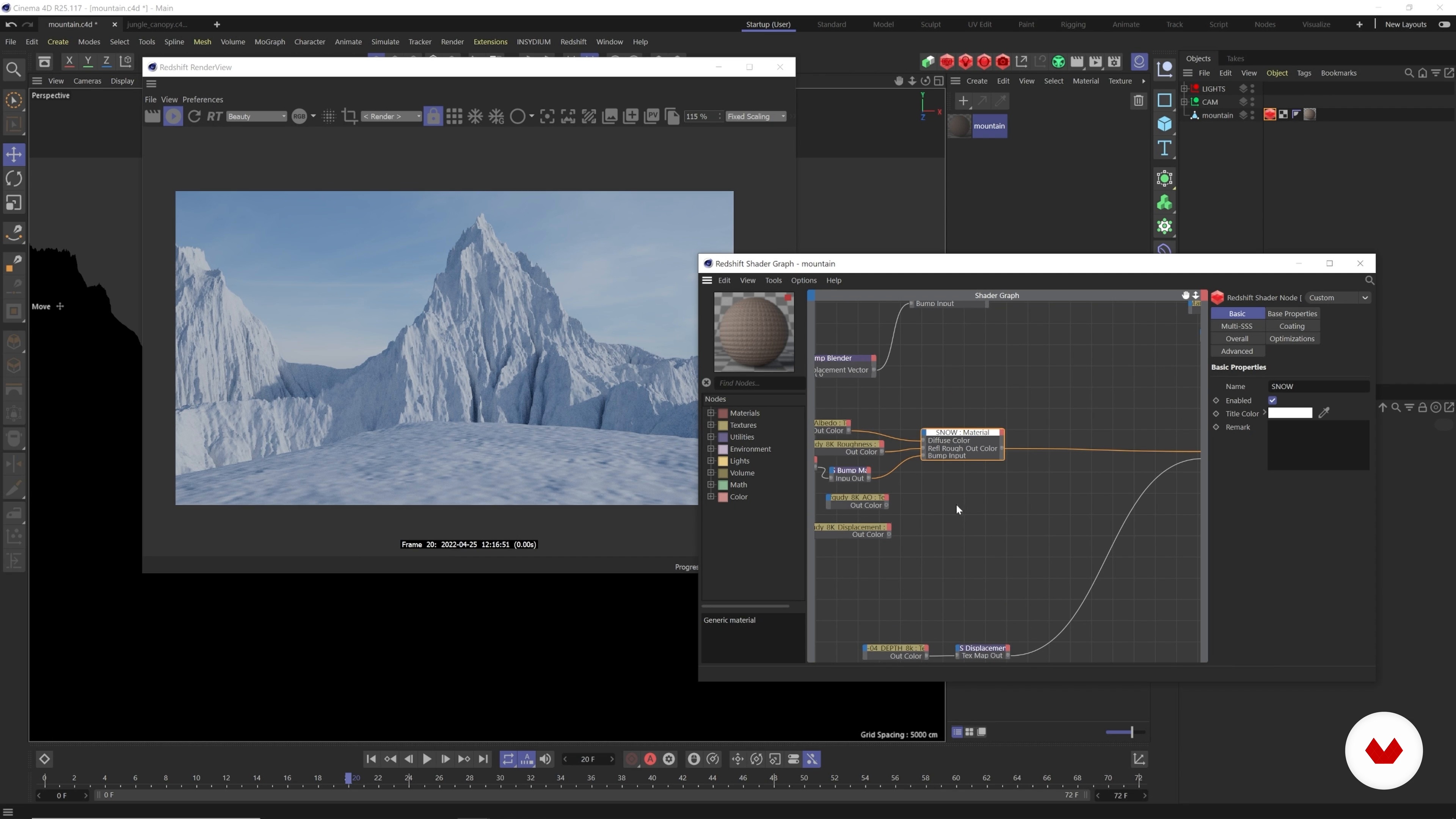
Task: Select the Move tool in left toolbar
Action: click(14, 154)
